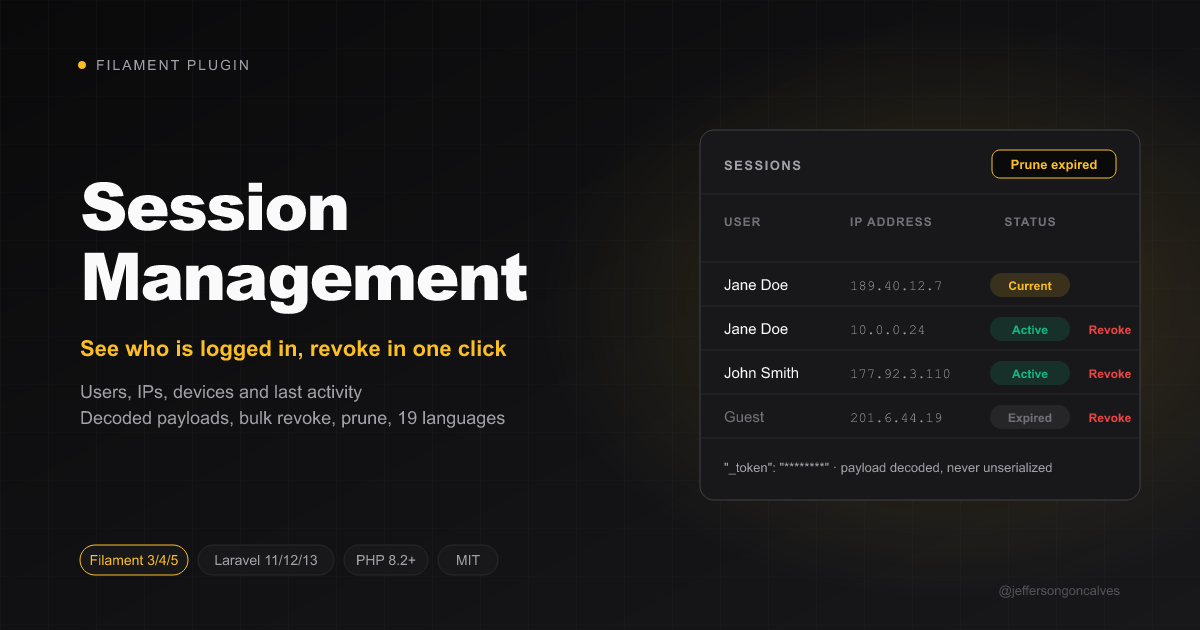
Task: Click the SESSIONS panel title
Action: coord(763,165)
